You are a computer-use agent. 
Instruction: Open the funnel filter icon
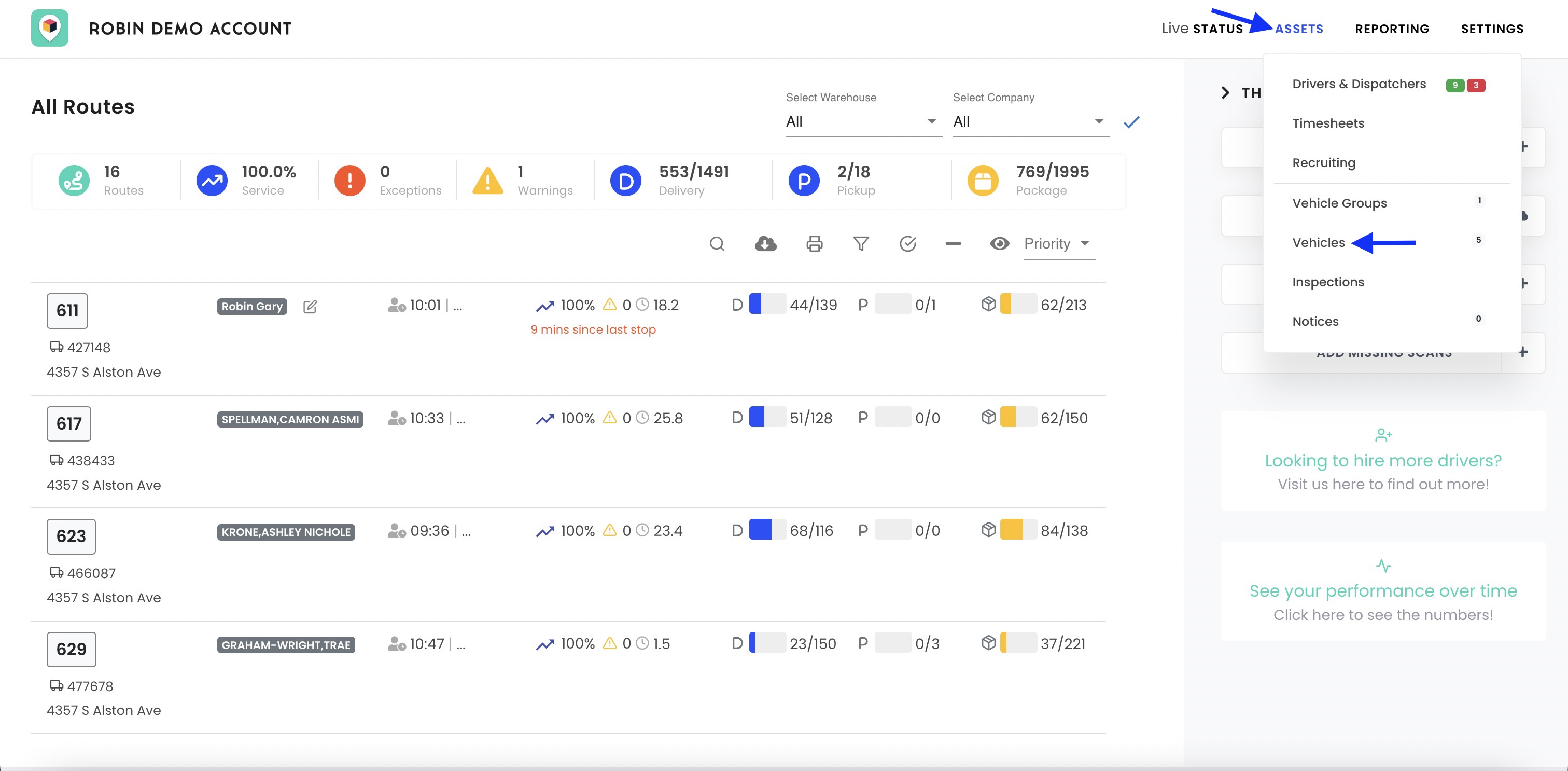click(x=861, y=244)
